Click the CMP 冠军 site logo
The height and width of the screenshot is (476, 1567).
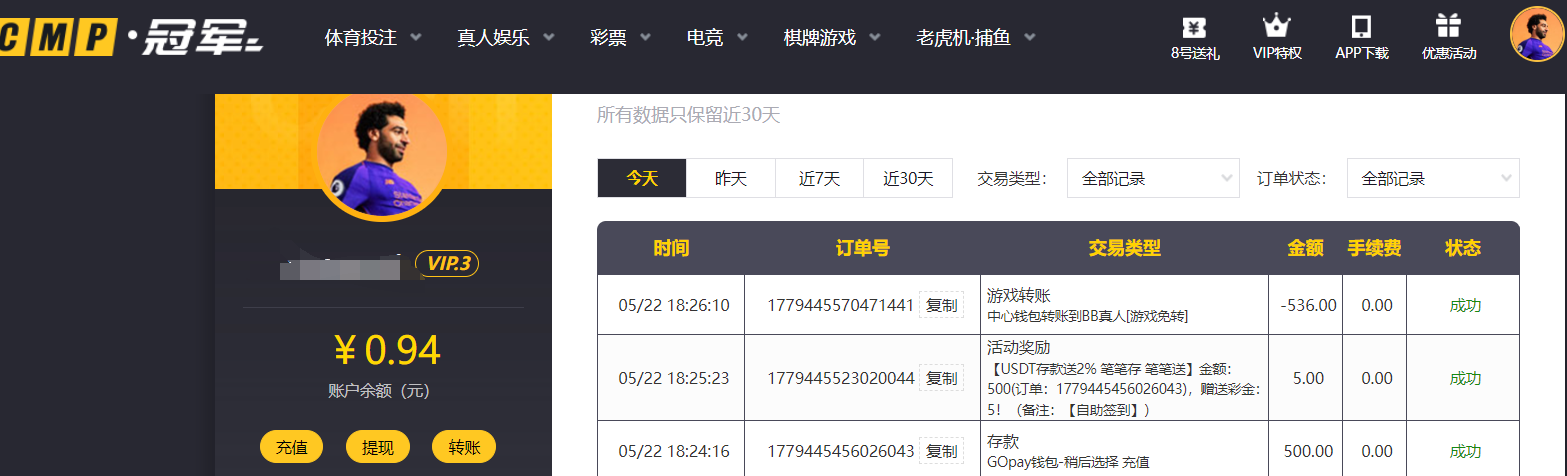click(131, 37)
